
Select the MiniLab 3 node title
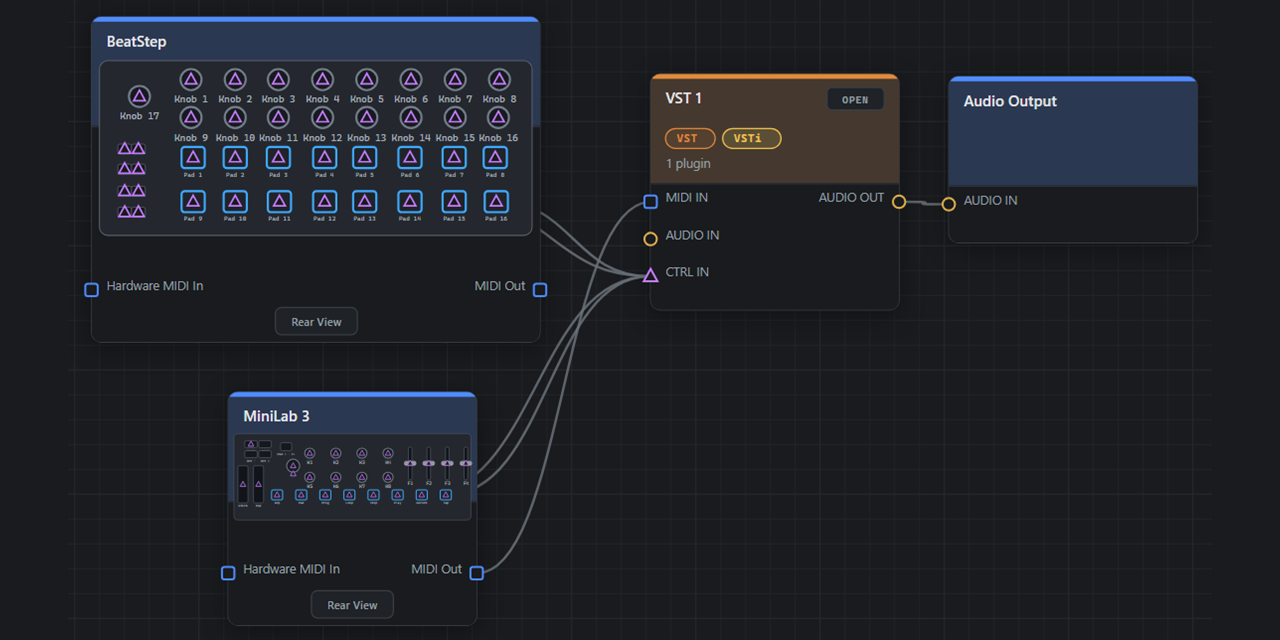point(277,416)
